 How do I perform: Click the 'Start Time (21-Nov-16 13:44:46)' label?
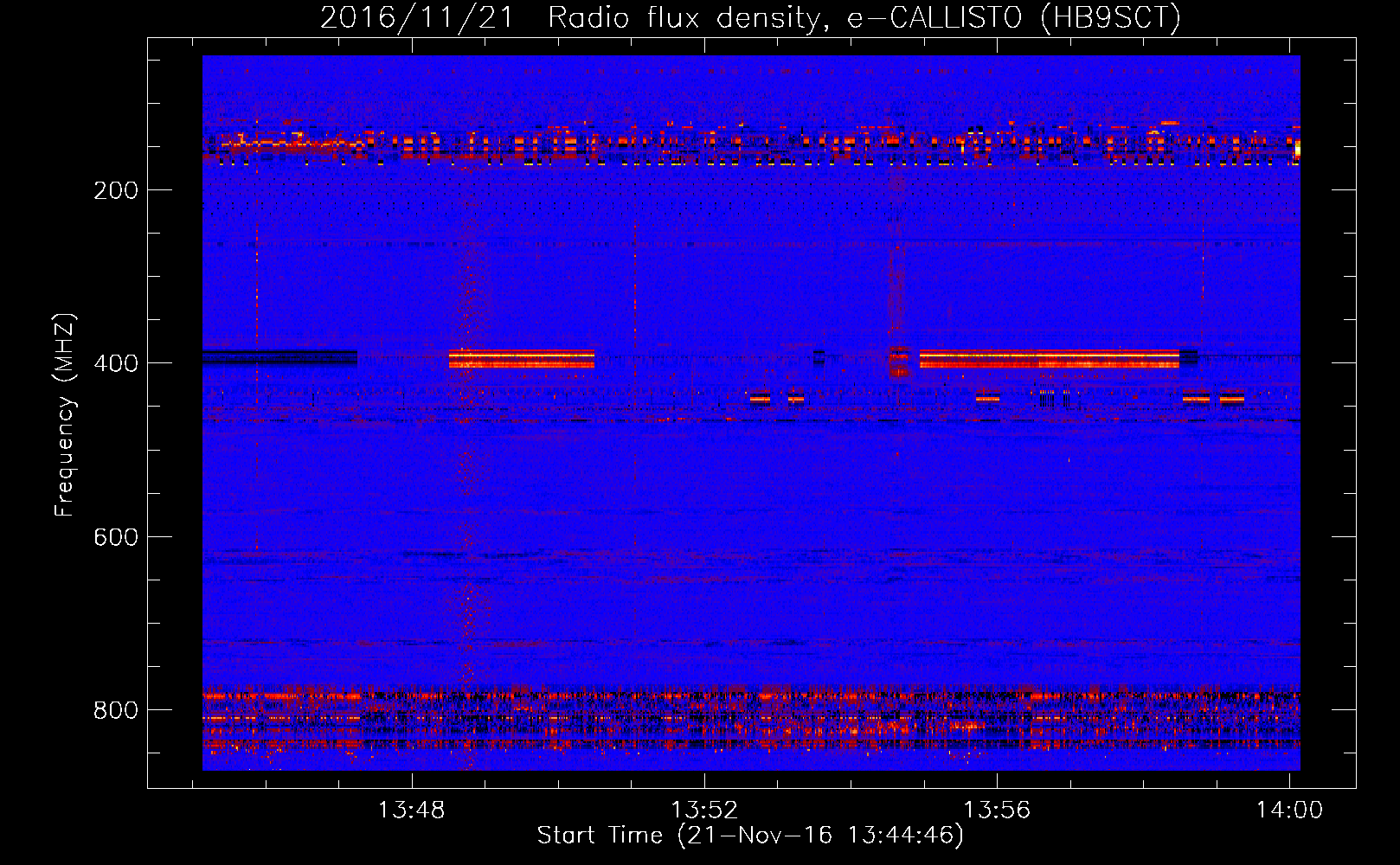[750, 836]
